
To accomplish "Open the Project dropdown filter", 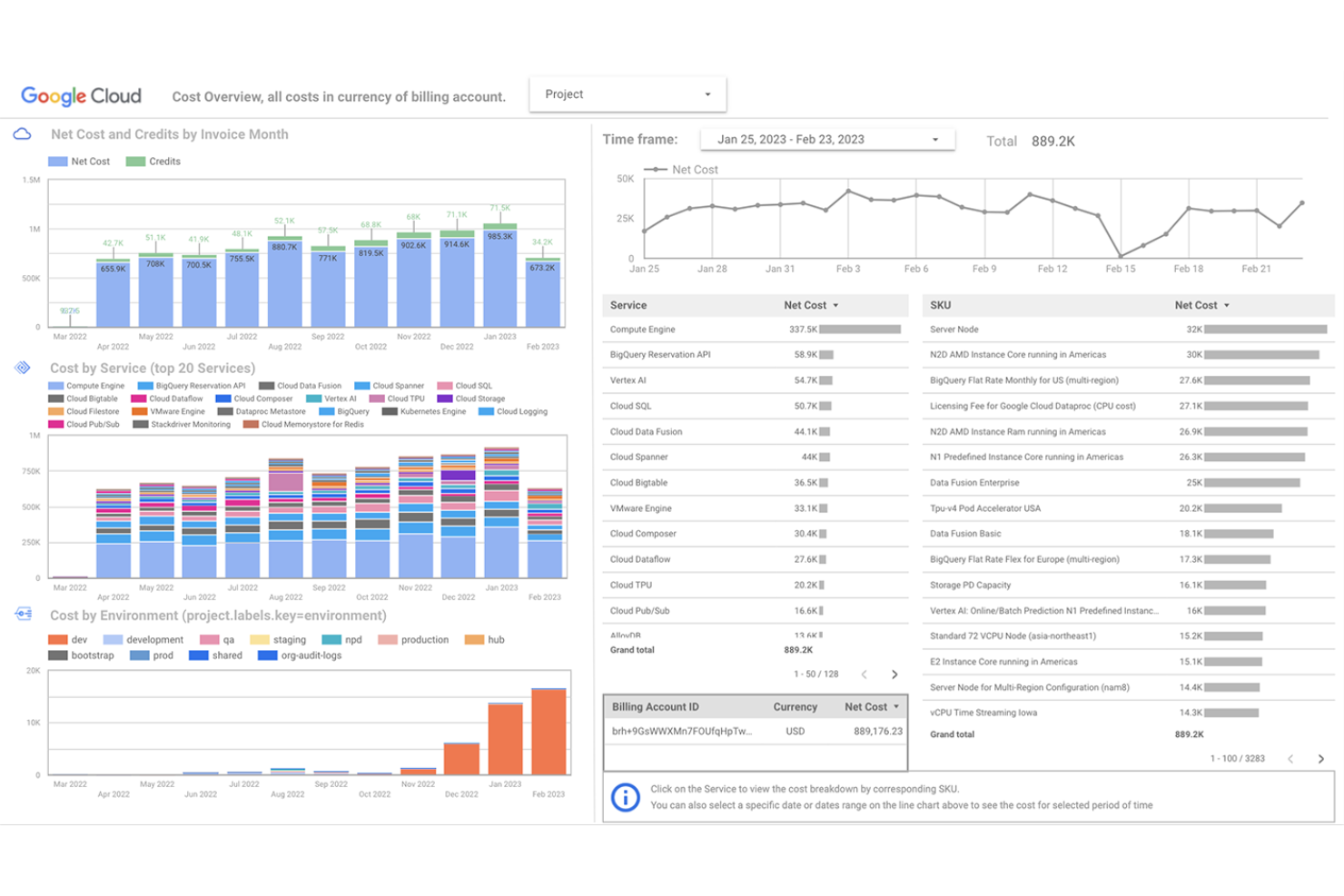I will pos(628,94).
